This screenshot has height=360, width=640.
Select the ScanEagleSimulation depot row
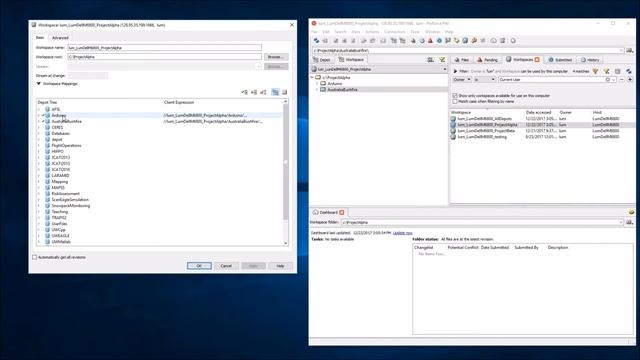[70, 200]
